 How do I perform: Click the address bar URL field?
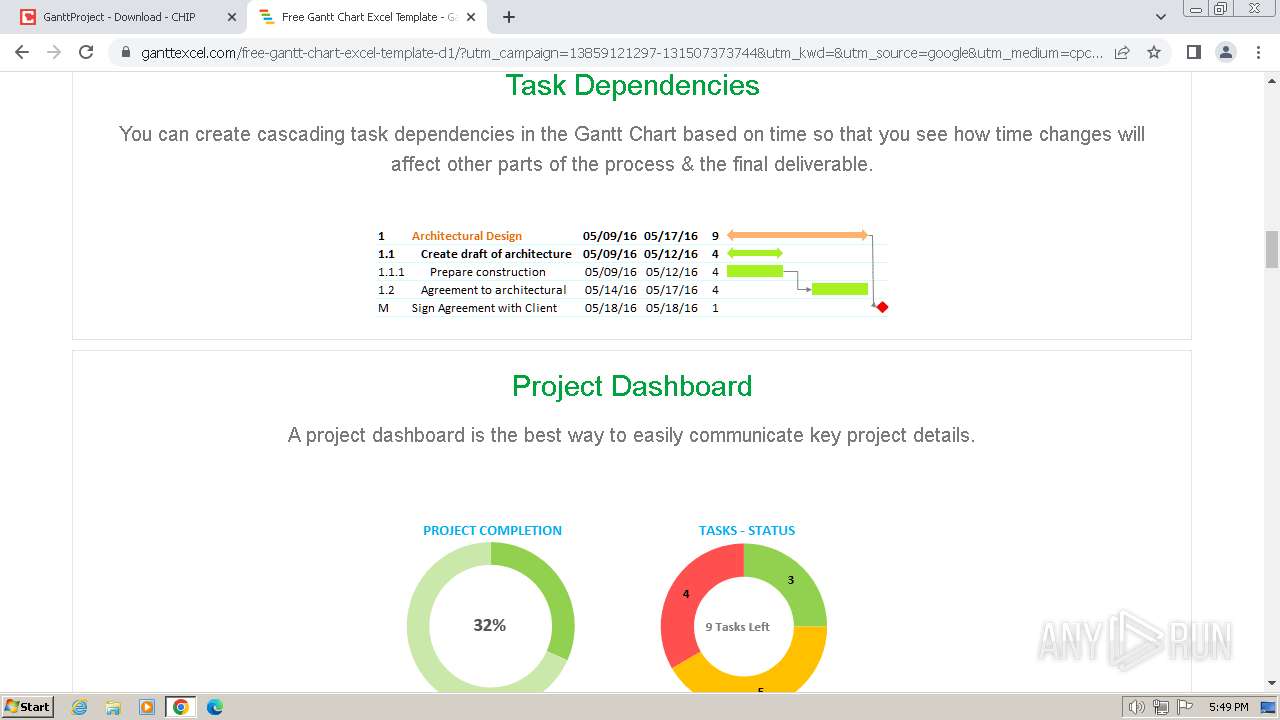coord(620,53)
